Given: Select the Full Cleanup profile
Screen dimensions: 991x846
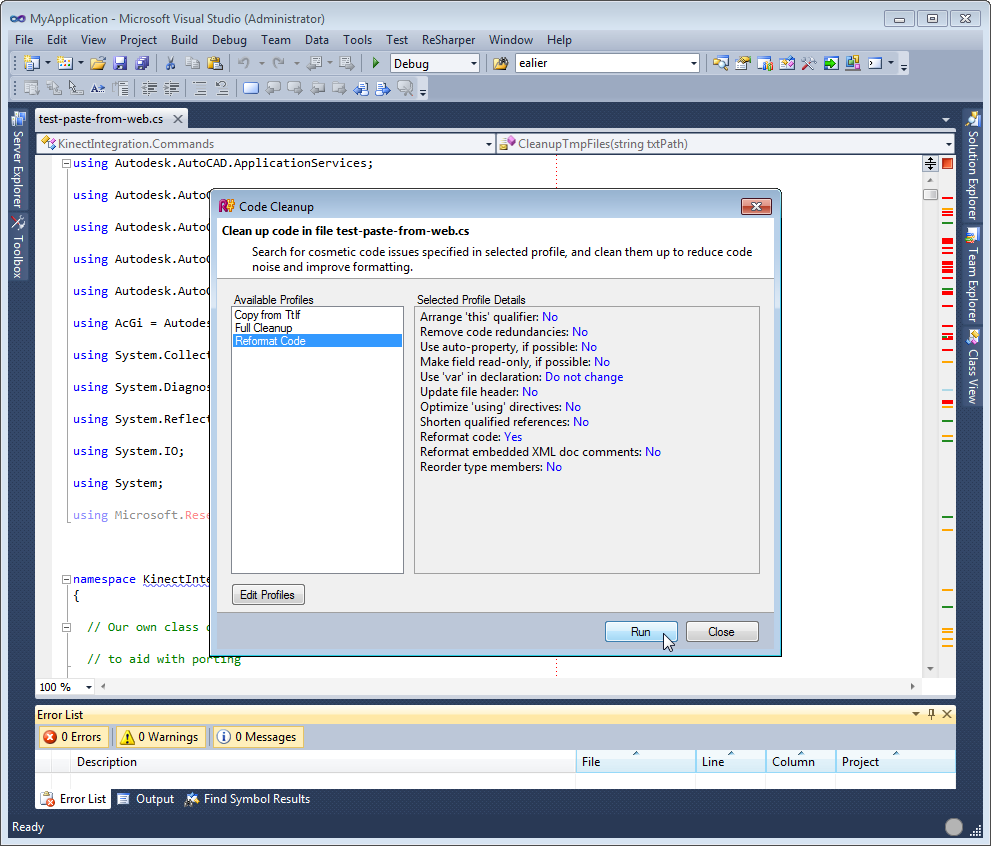Looking at the screenshot, I should coord(264,328).
